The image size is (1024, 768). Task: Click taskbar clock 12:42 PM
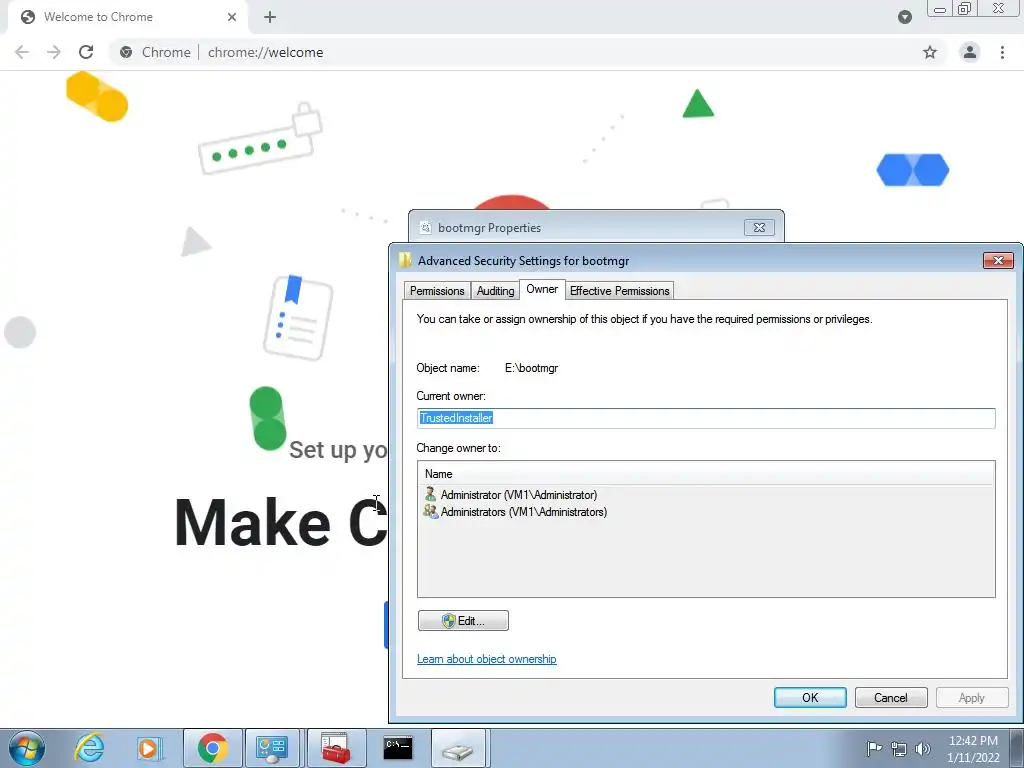(x=973, y=748)
